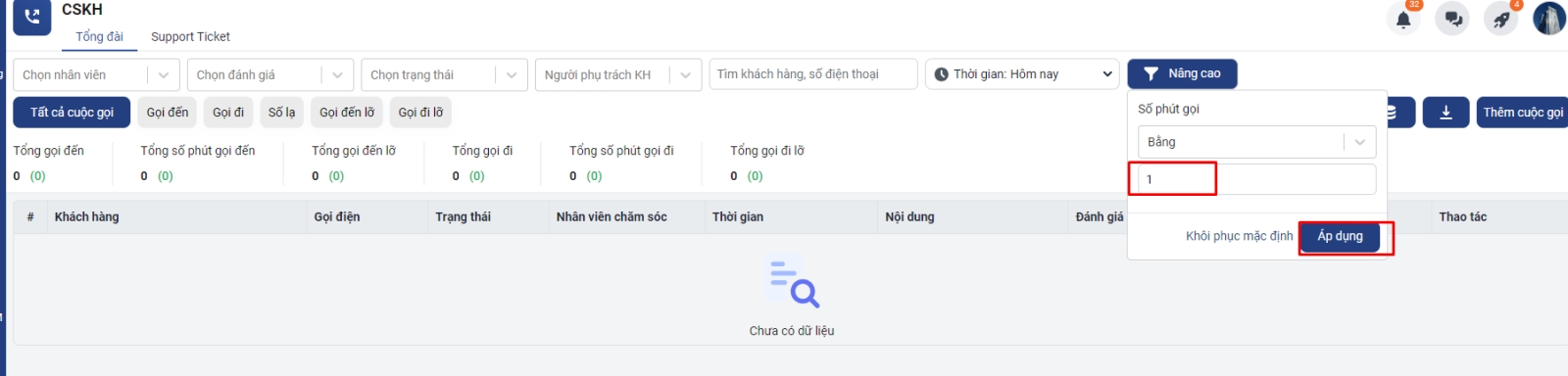The height and width of the screenshot is (376, 1568).
Task: Switch to the Support Ticket tab
Action: [x=190, y=37]
